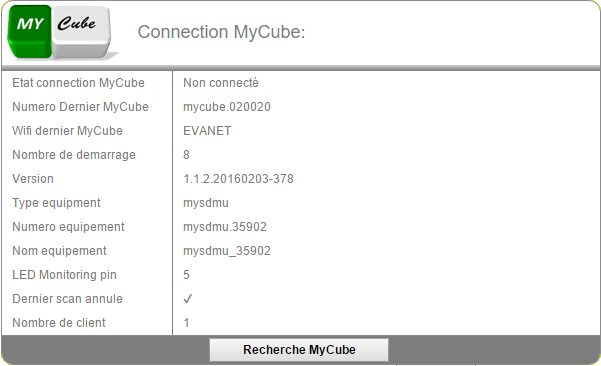Click the client count value '1'
This screenshot has width=601, height=366.
click(x=186, y=323)
